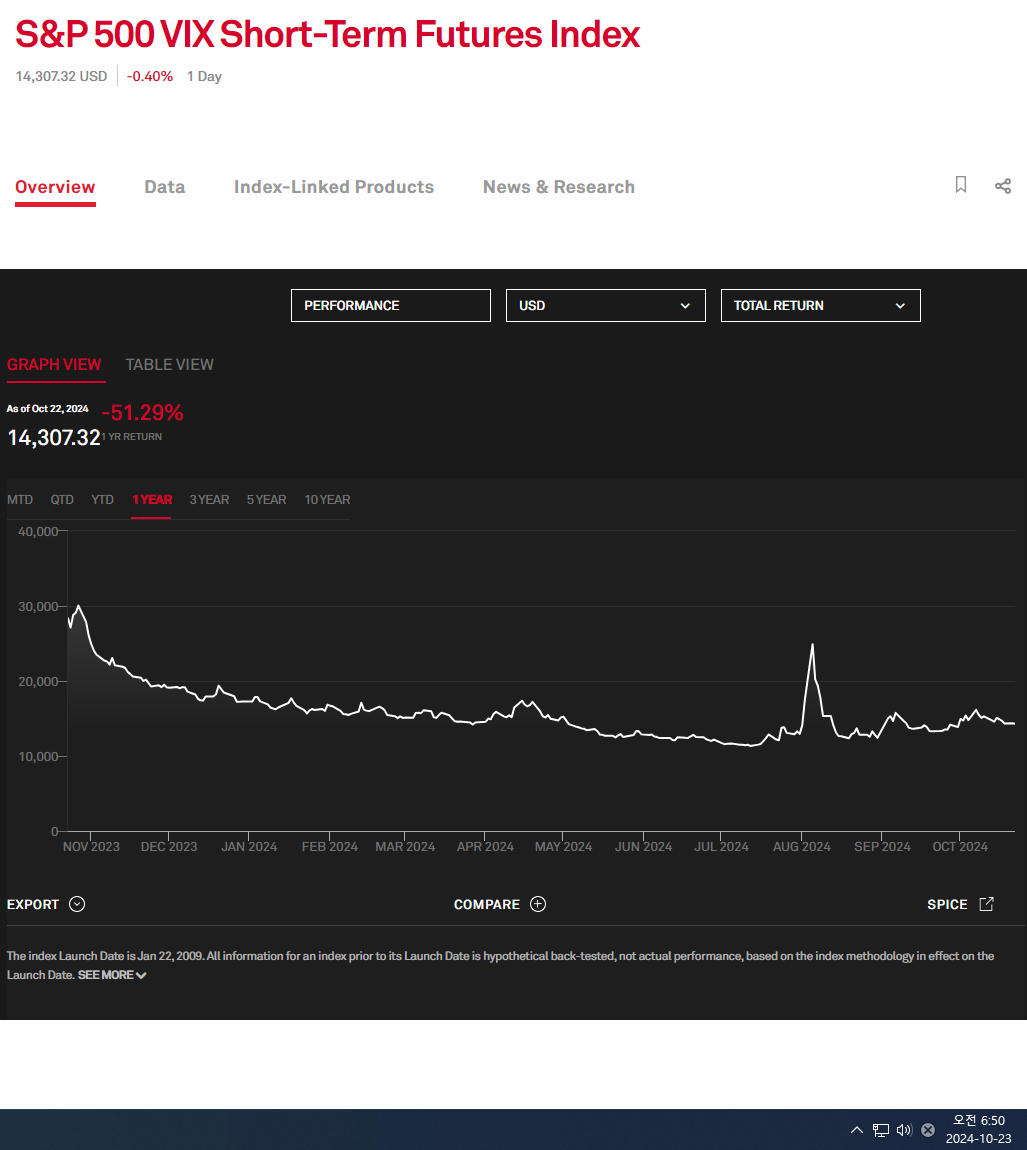Open the taskbar hidden icons chevron
The height and width of the screenshot is (1150, 1027).
point(856,1129)
